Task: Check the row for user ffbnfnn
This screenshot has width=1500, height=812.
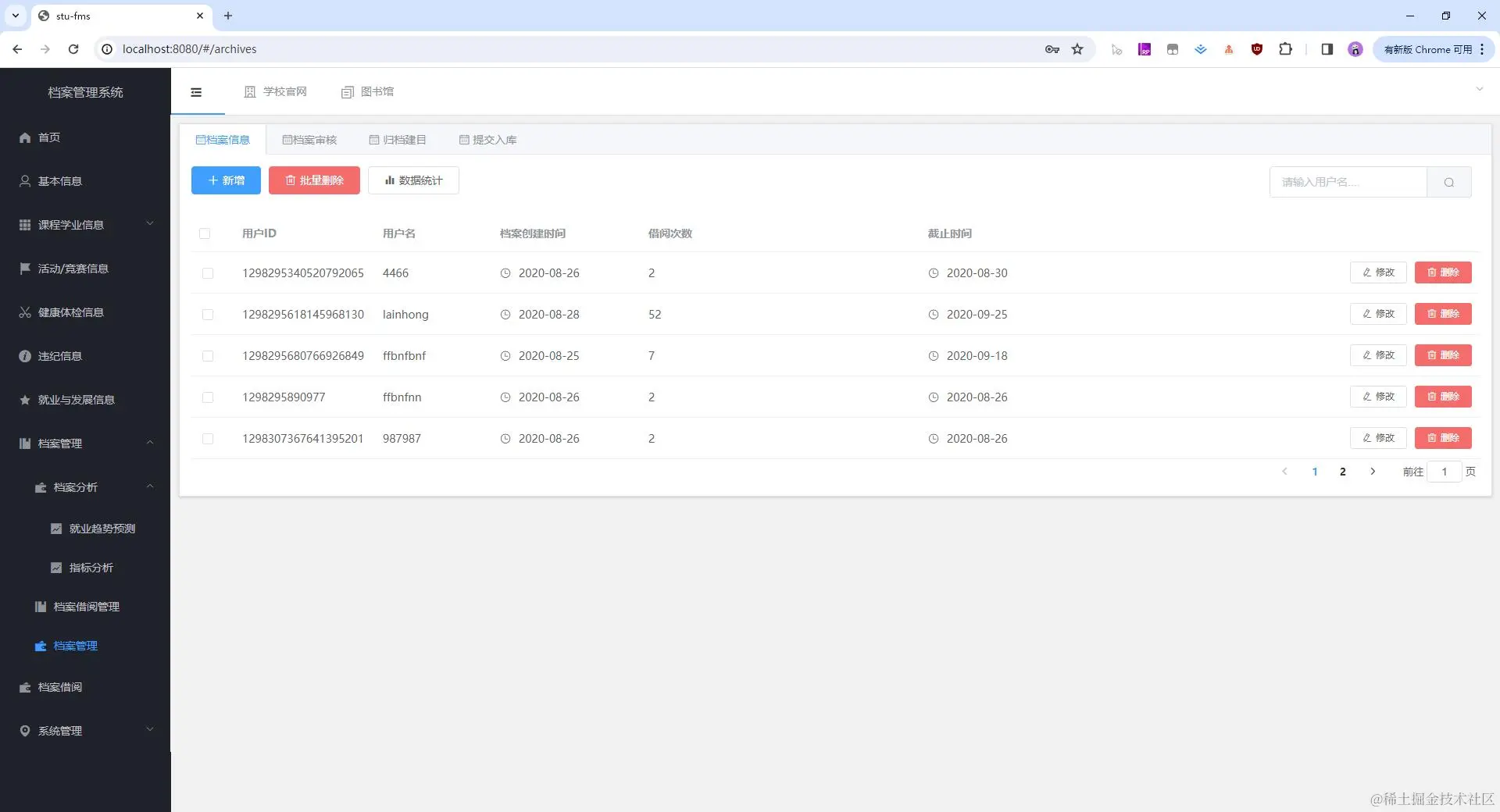Action: pyautogui.click(x=208, y=397)
